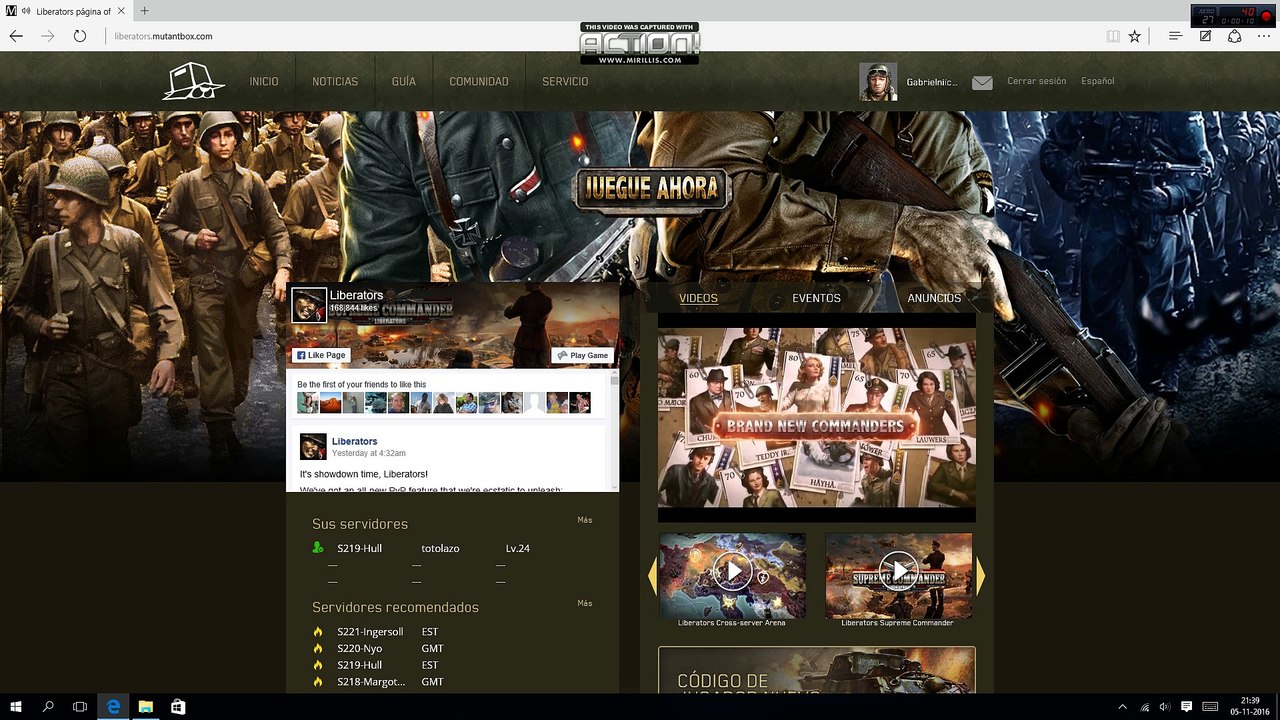Open Task View on taskbar
Image resolution: width=1280 pixels, height=720 pixels.
pos(80,706)
